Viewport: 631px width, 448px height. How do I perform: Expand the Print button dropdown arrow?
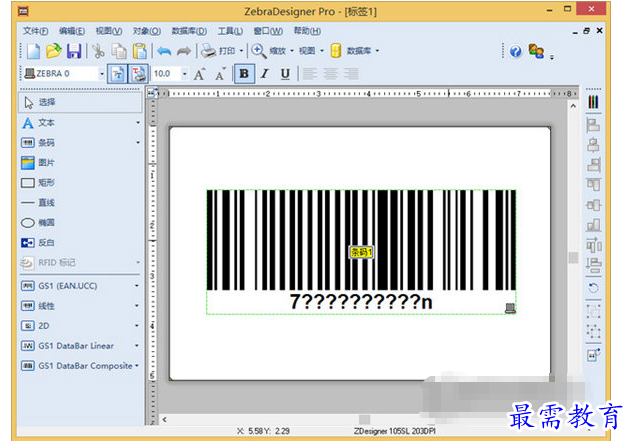[x=241, y=51]
